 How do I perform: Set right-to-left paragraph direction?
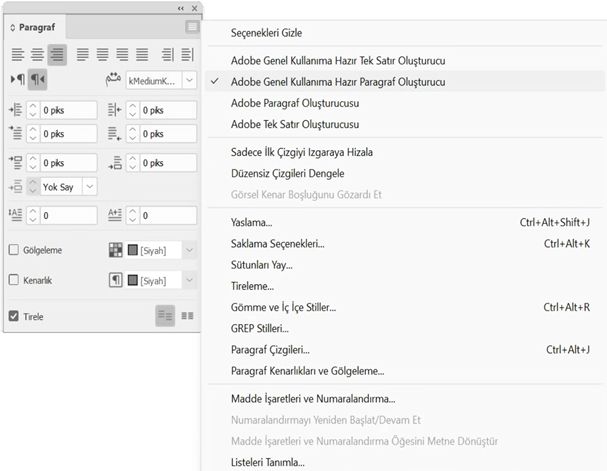coord(38,80)
